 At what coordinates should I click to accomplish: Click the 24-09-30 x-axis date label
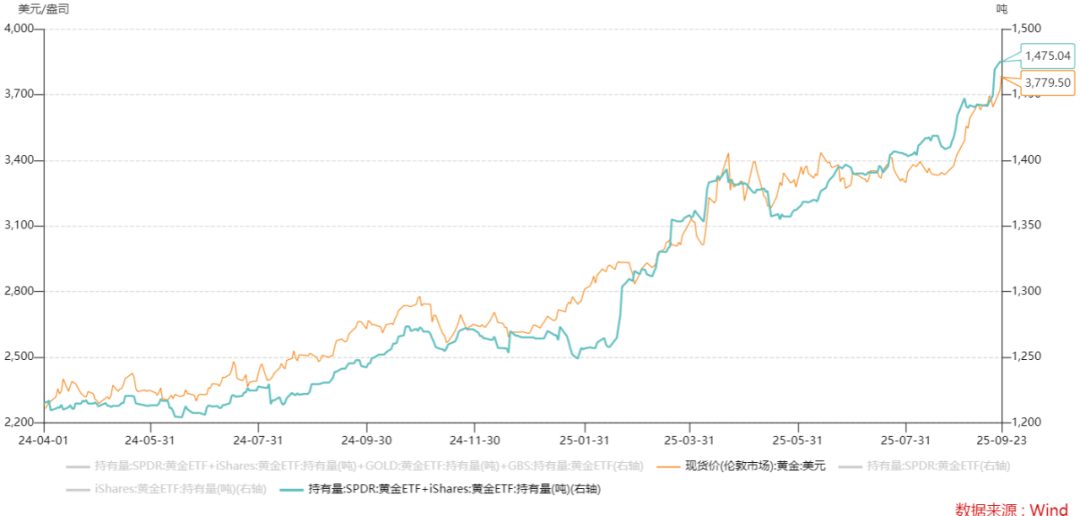tap(367, 438)
